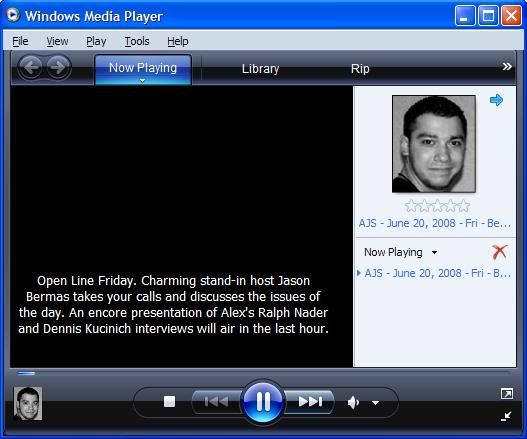The image size is (527, 439).
Task: Click the Windows Media Player title bar icon
Action: click(13, 15)
